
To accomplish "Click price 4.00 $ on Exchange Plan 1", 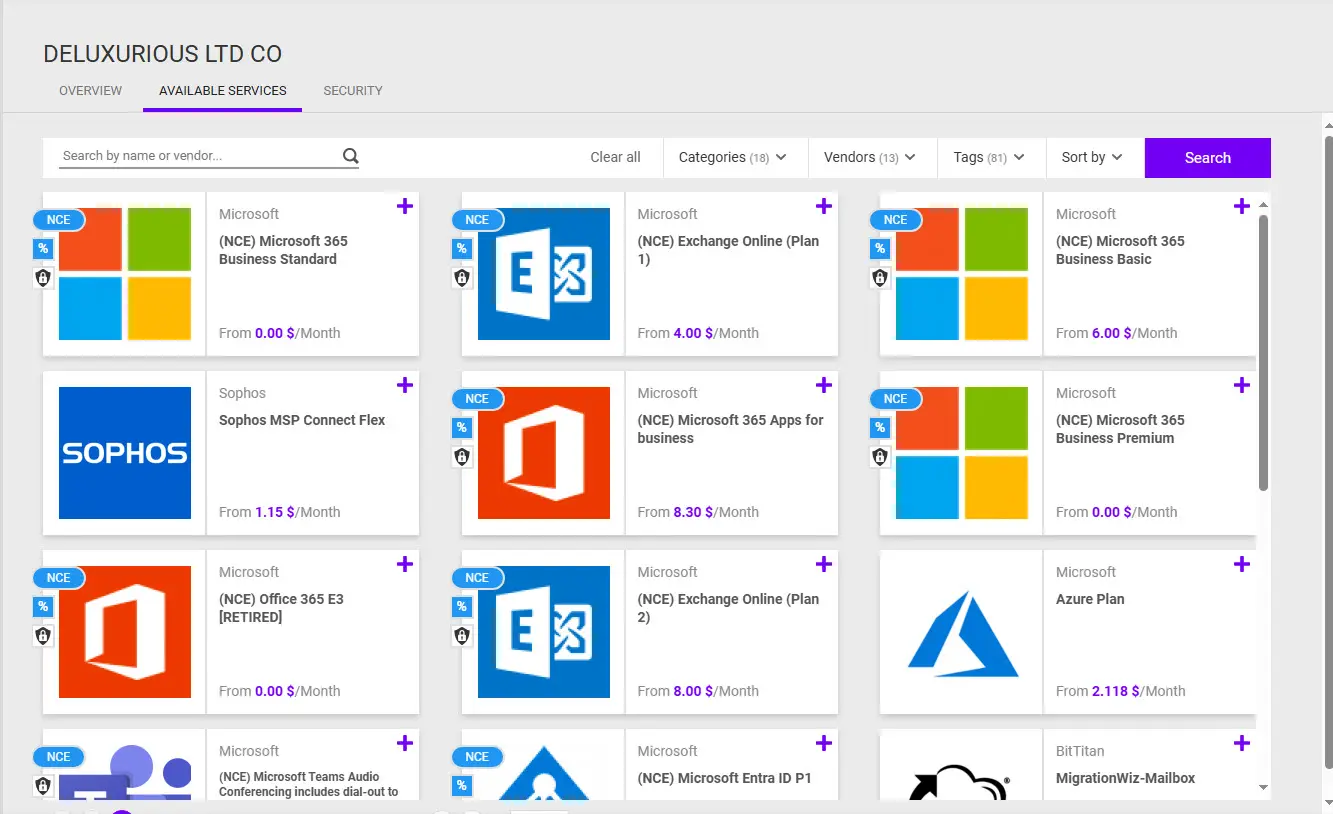I will (694, 333).
